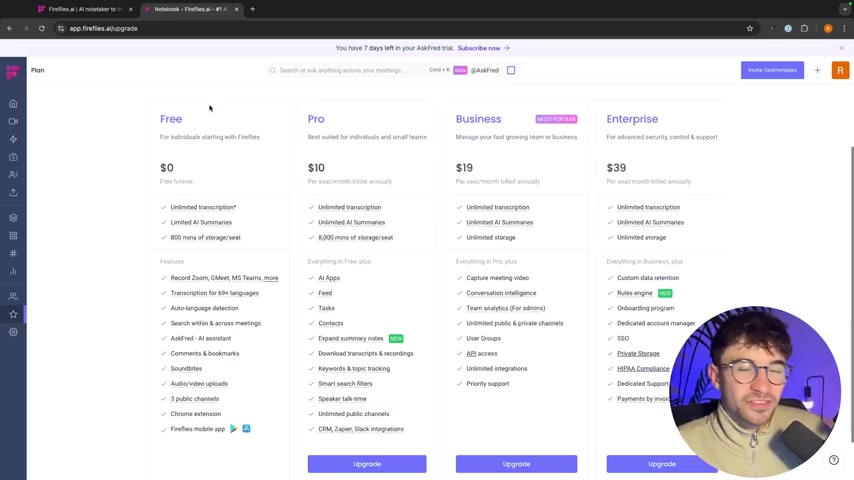
Task: Open a new browser tab
Action: (x=252, y=9)
